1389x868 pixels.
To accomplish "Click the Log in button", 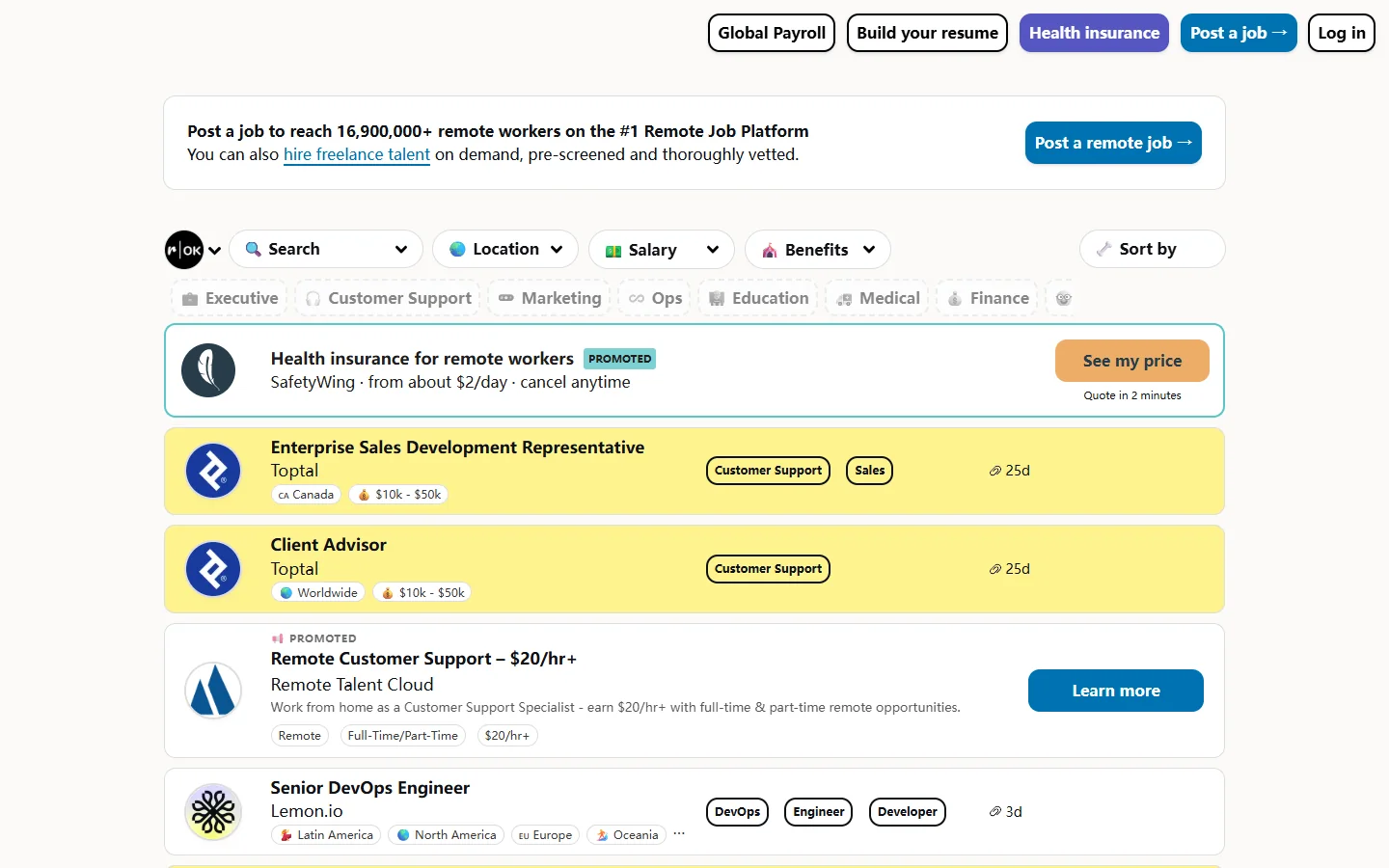I will 1342,33.
